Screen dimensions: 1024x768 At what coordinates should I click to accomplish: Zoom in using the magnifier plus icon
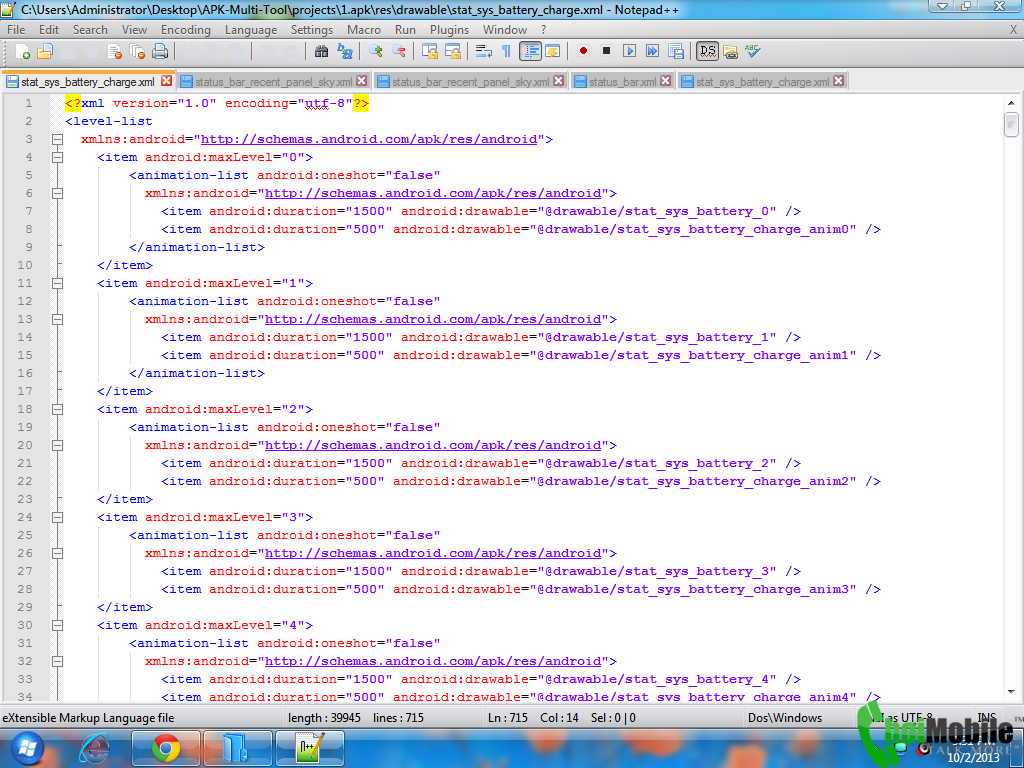tap(376, 51)
